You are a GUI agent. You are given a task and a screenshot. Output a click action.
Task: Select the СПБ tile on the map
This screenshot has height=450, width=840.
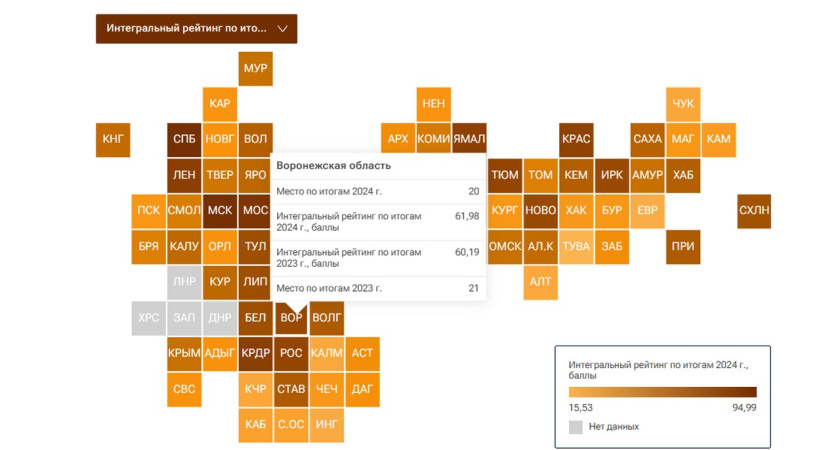click(x=184, y=139)
